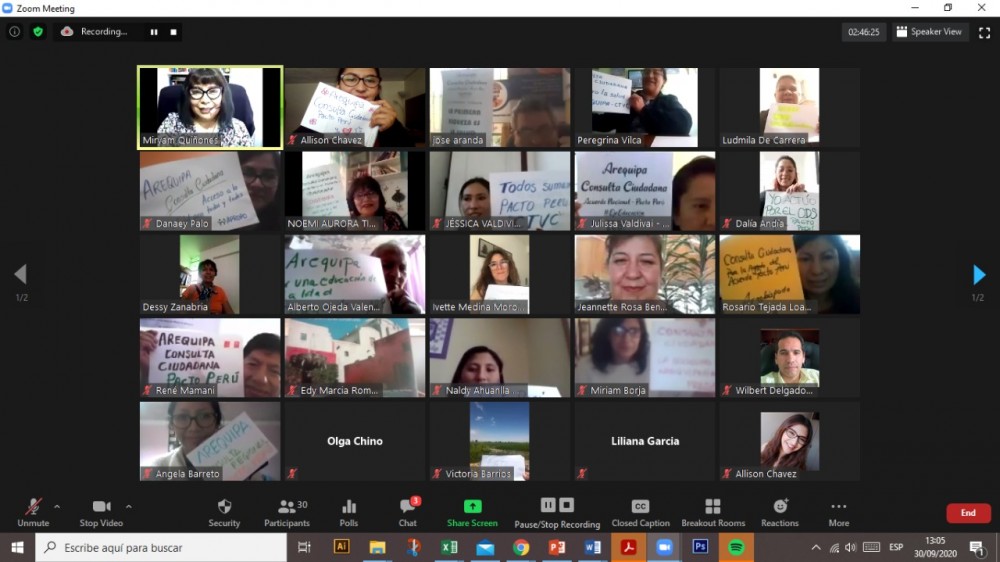The width and height of the screenshot is (1000, 562).
Task: Open Breakout Rooms
Action: [713, 507]
